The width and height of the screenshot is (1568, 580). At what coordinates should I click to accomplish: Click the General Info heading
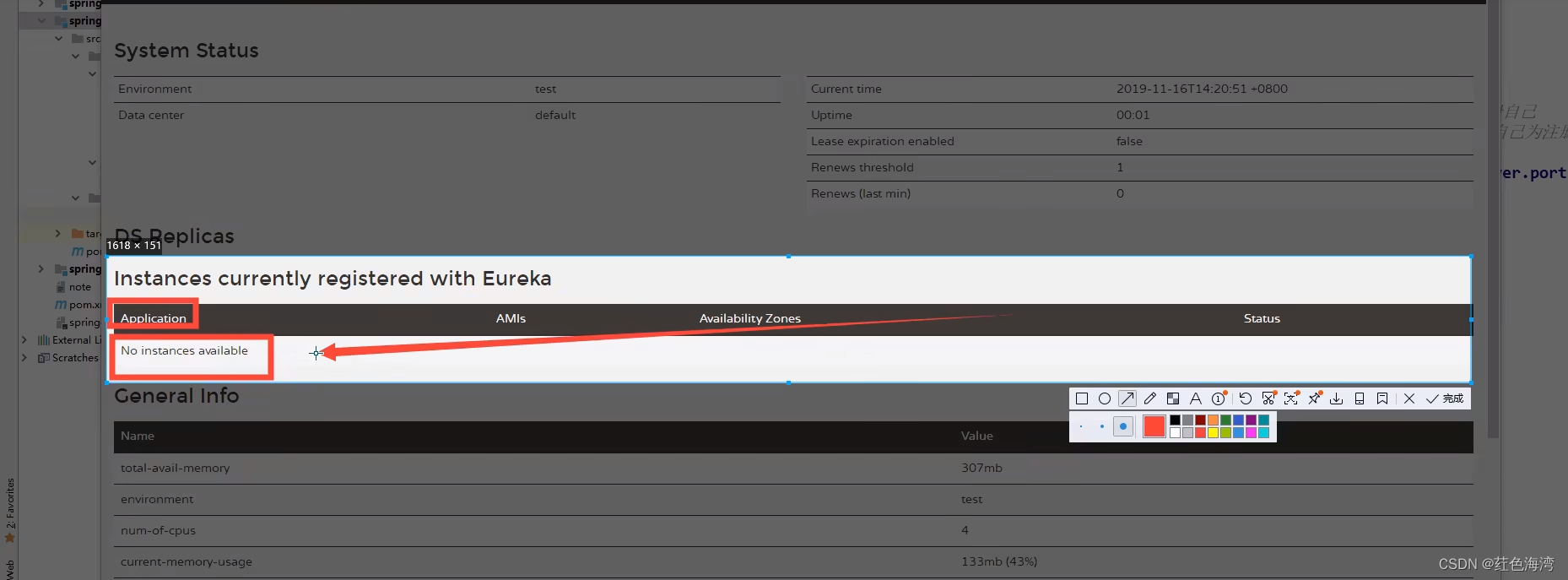click(176, 395)
